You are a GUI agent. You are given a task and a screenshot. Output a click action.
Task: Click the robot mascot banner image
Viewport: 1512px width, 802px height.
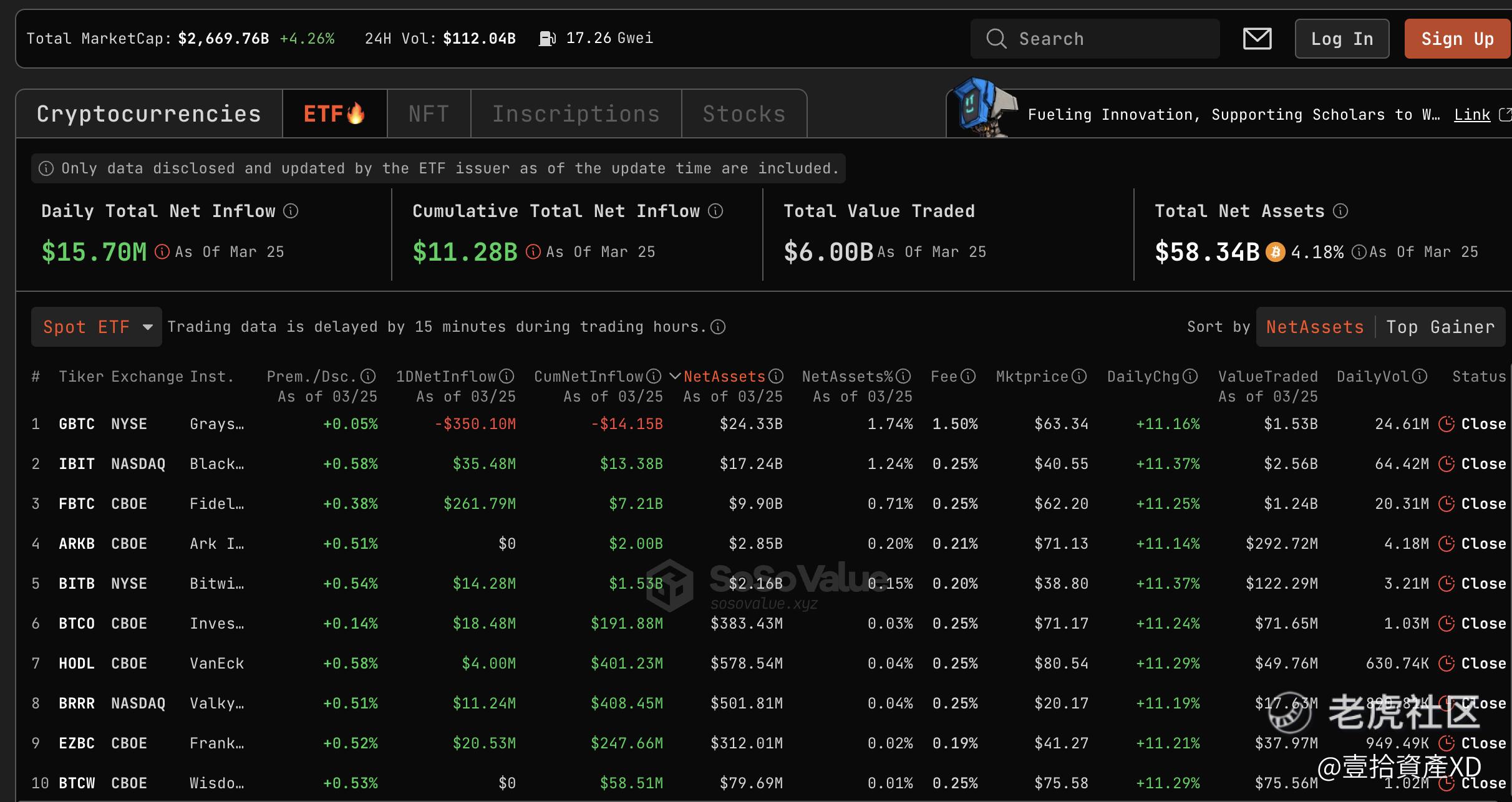984,107
